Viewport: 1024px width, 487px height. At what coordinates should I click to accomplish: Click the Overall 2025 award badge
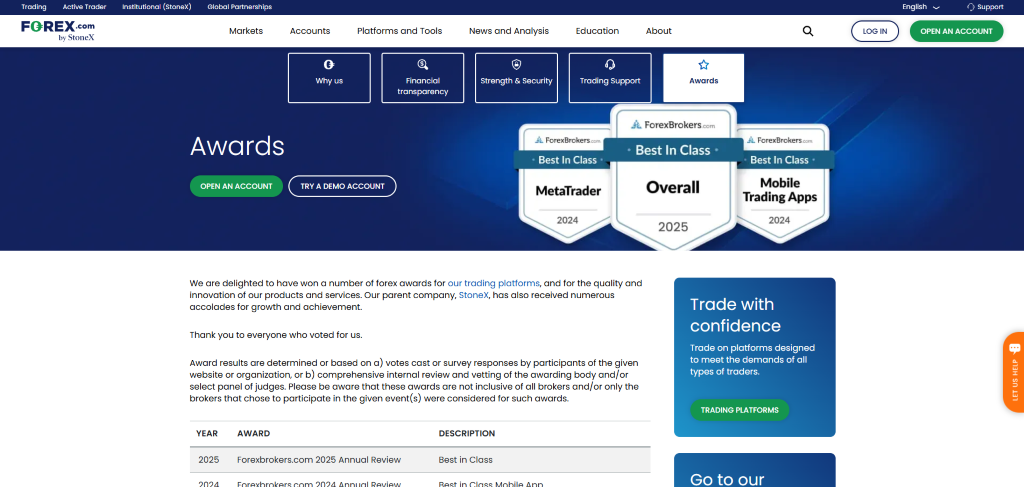coord(673,178)
